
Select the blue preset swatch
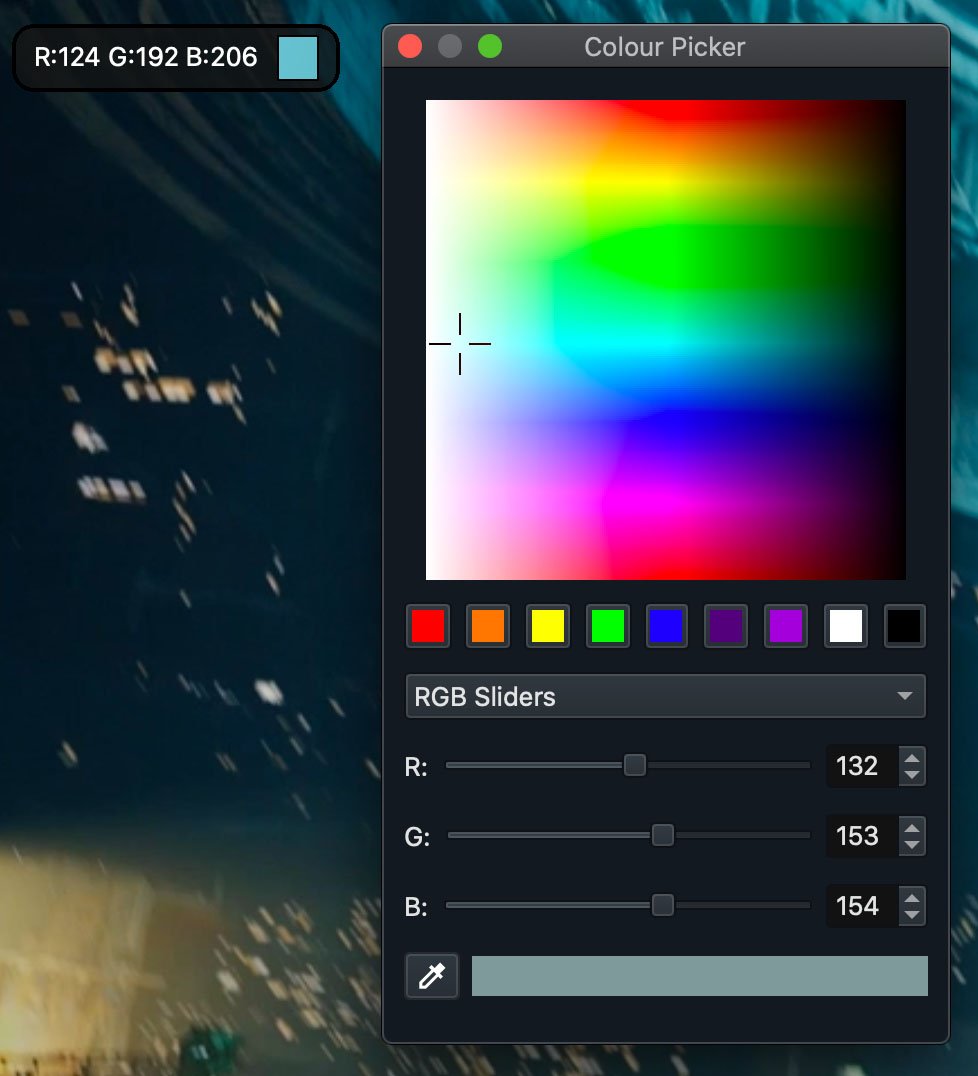tap(666, 626)
